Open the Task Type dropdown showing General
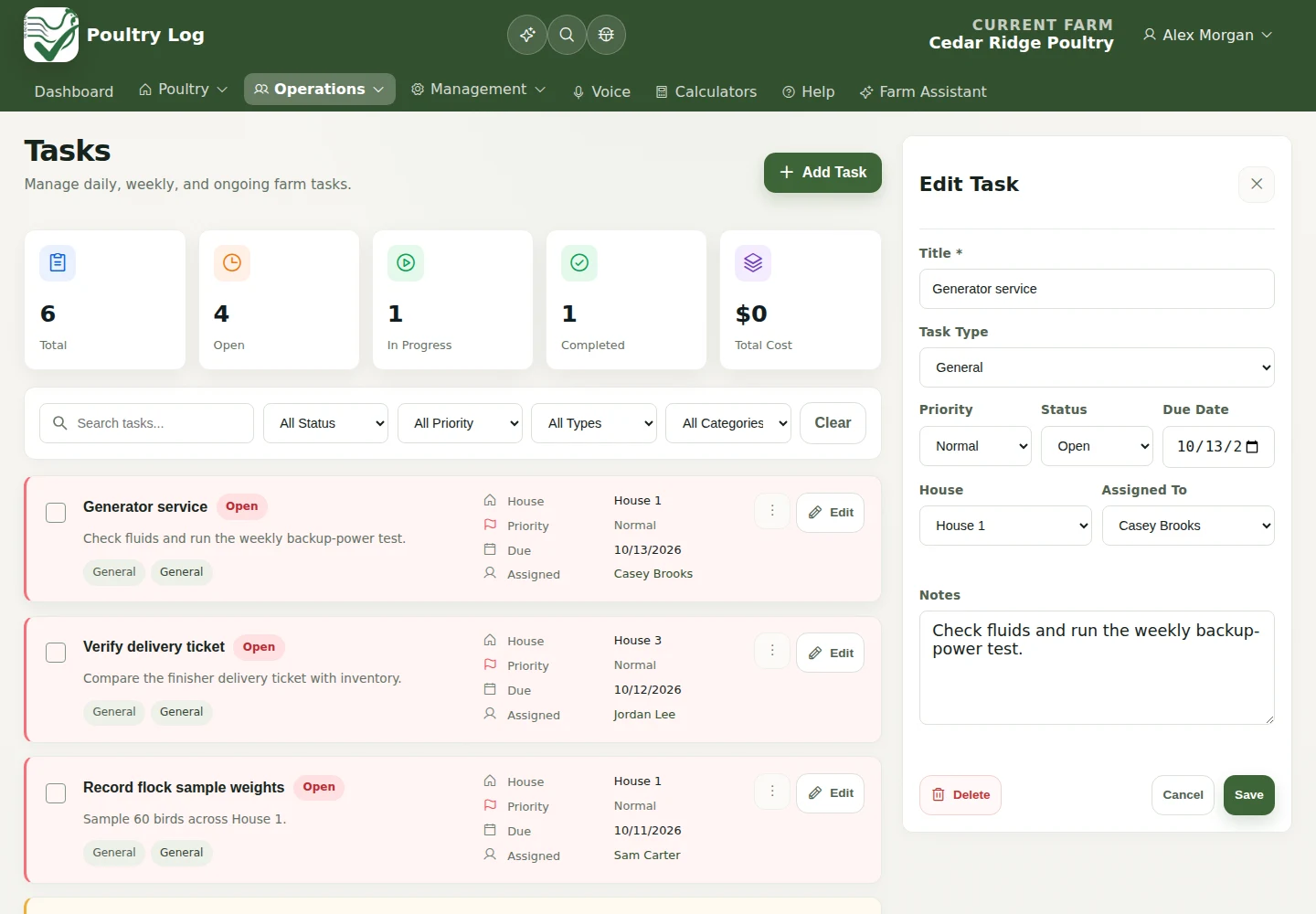The image size is (1316, 914). tap(1097, 367)
